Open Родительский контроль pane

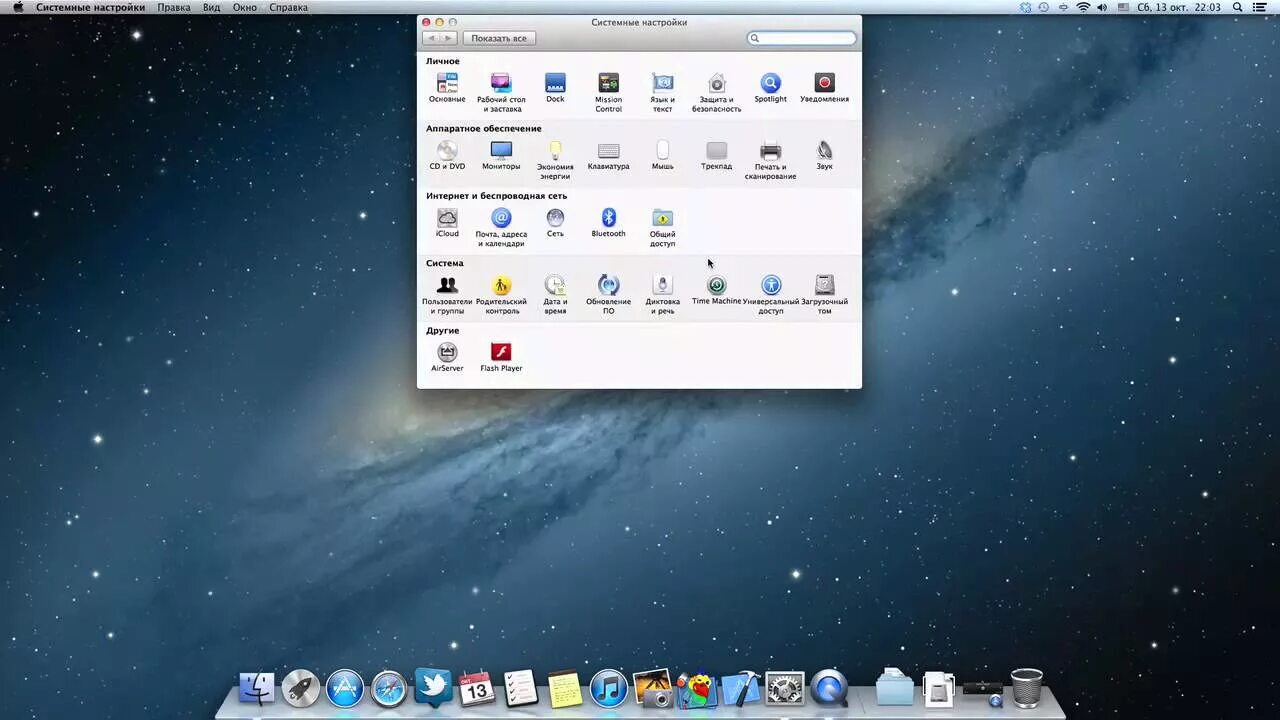(x=501, y=294)
